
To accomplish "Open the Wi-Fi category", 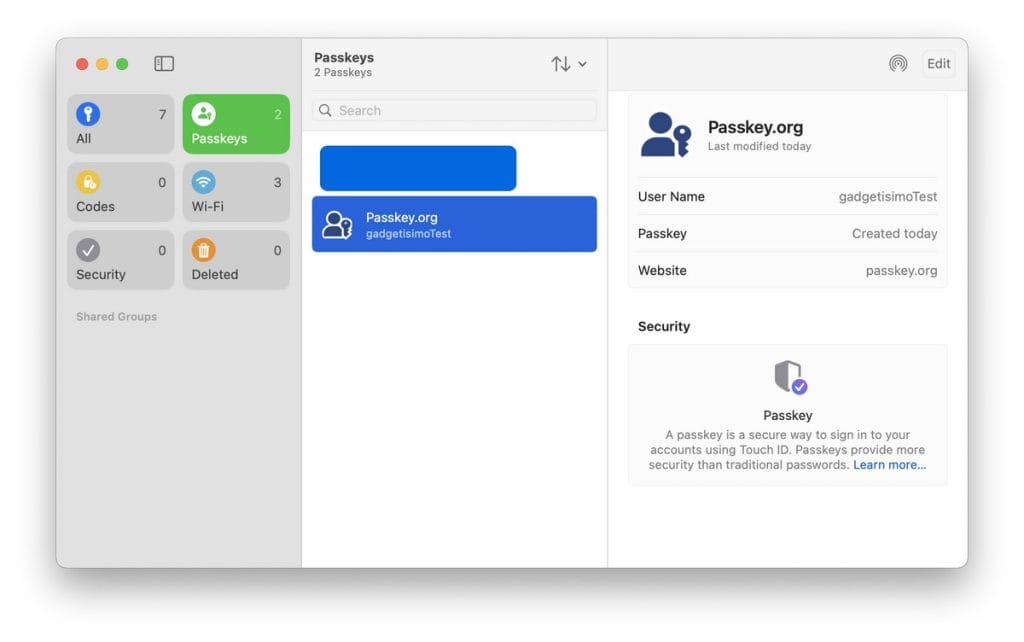I will [236, 192].
